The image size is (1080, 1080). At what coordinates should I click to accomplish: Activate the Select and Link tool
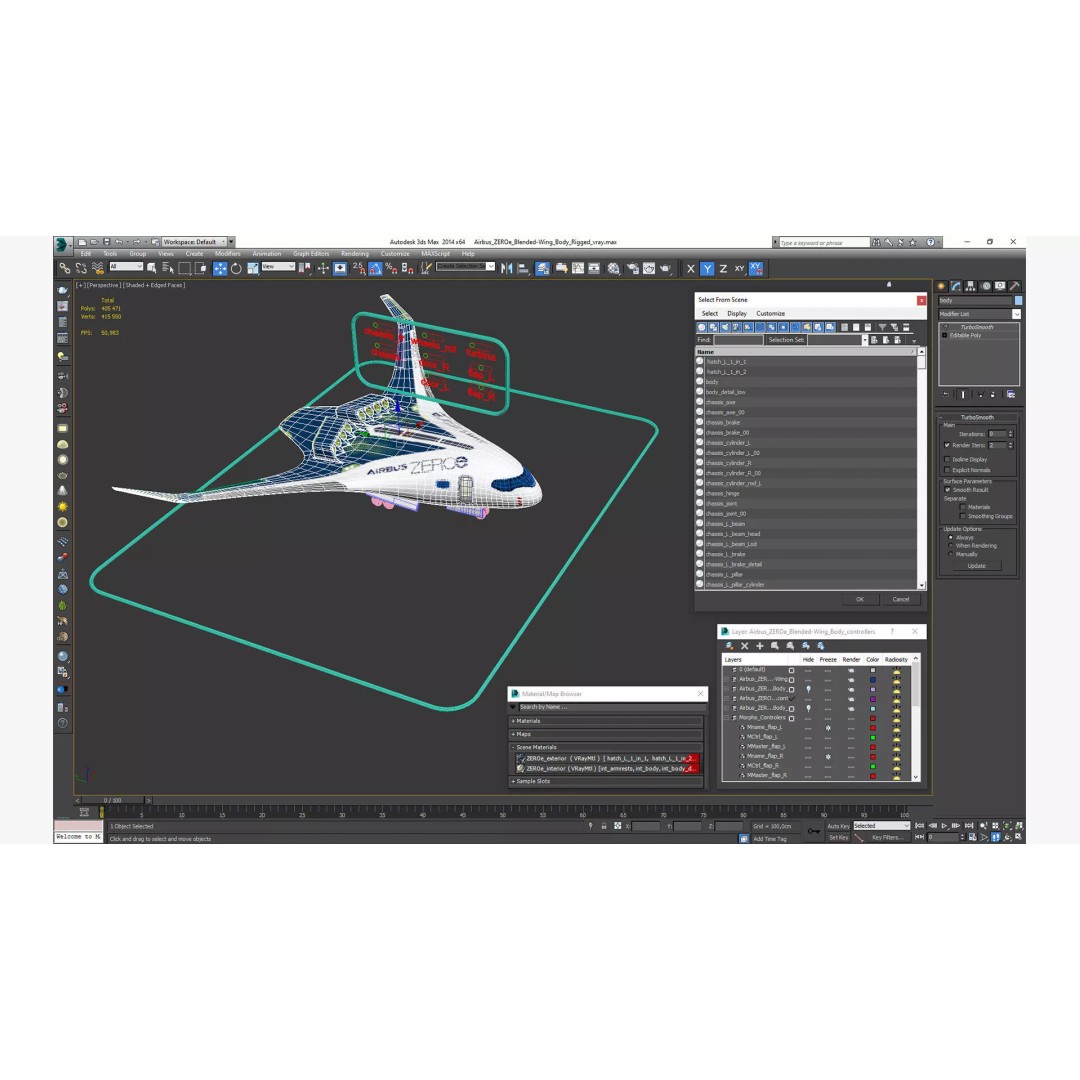pyautogui.click(x=64, y=269)
